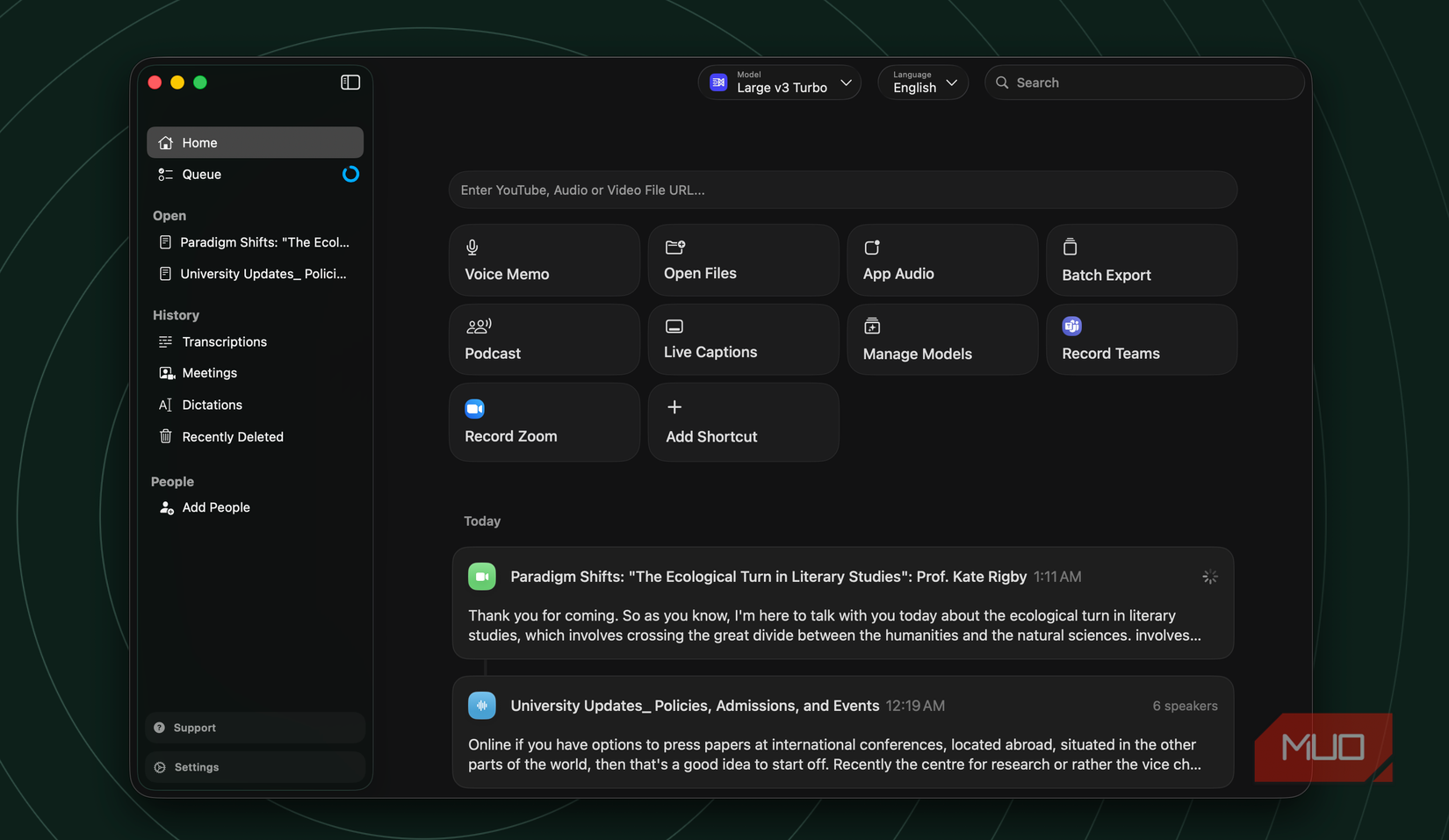This screenshot has height=840, width=1449.
Task: Start Podcast transcription shortcut
Action: pyautogui.click(x=544, y=340)
